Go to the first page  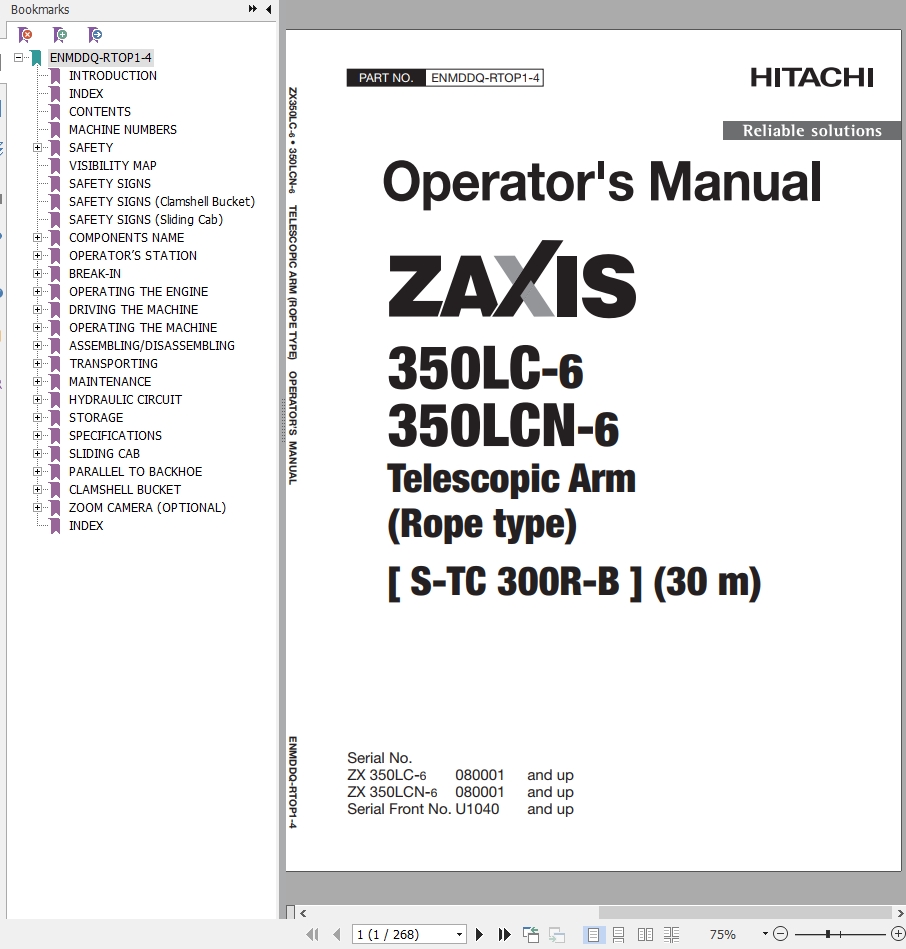click(x=312, y=934)
